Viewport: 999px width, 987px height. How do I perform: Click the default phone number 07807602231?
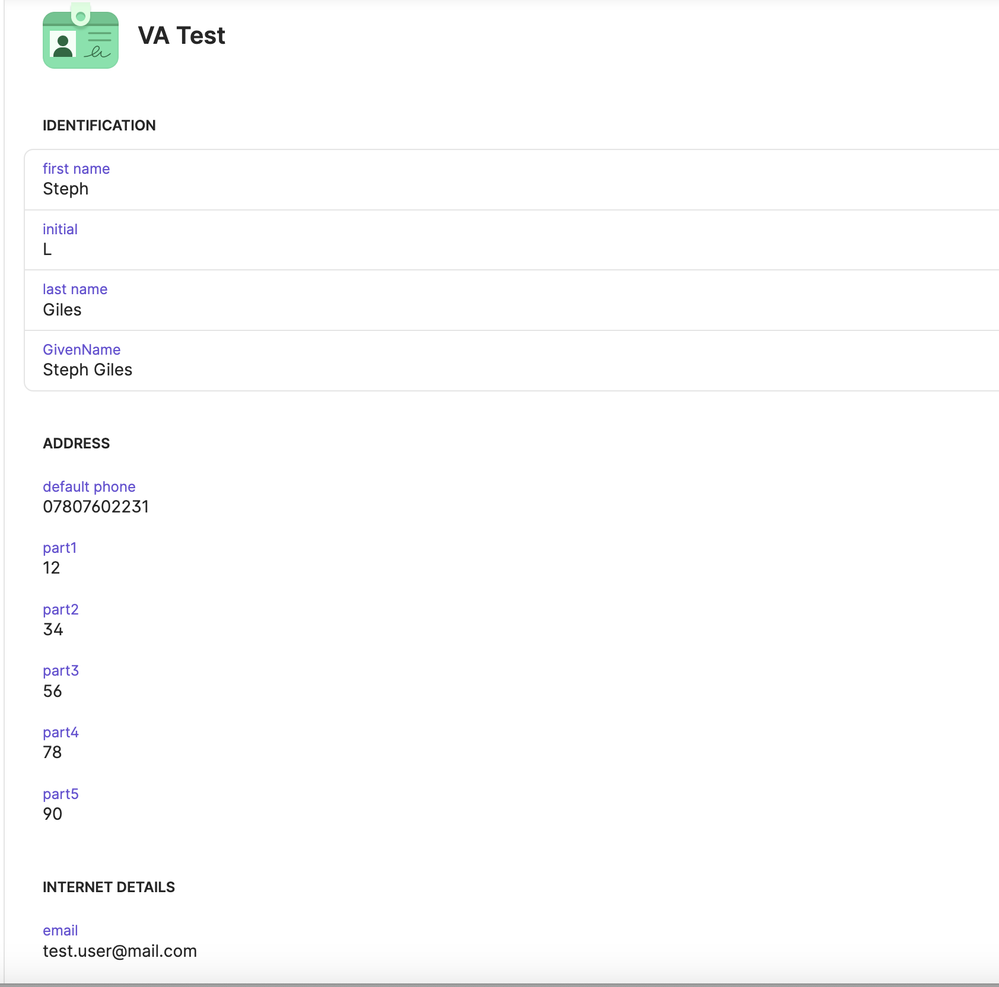pyautogui.click(x=95, y=507)
